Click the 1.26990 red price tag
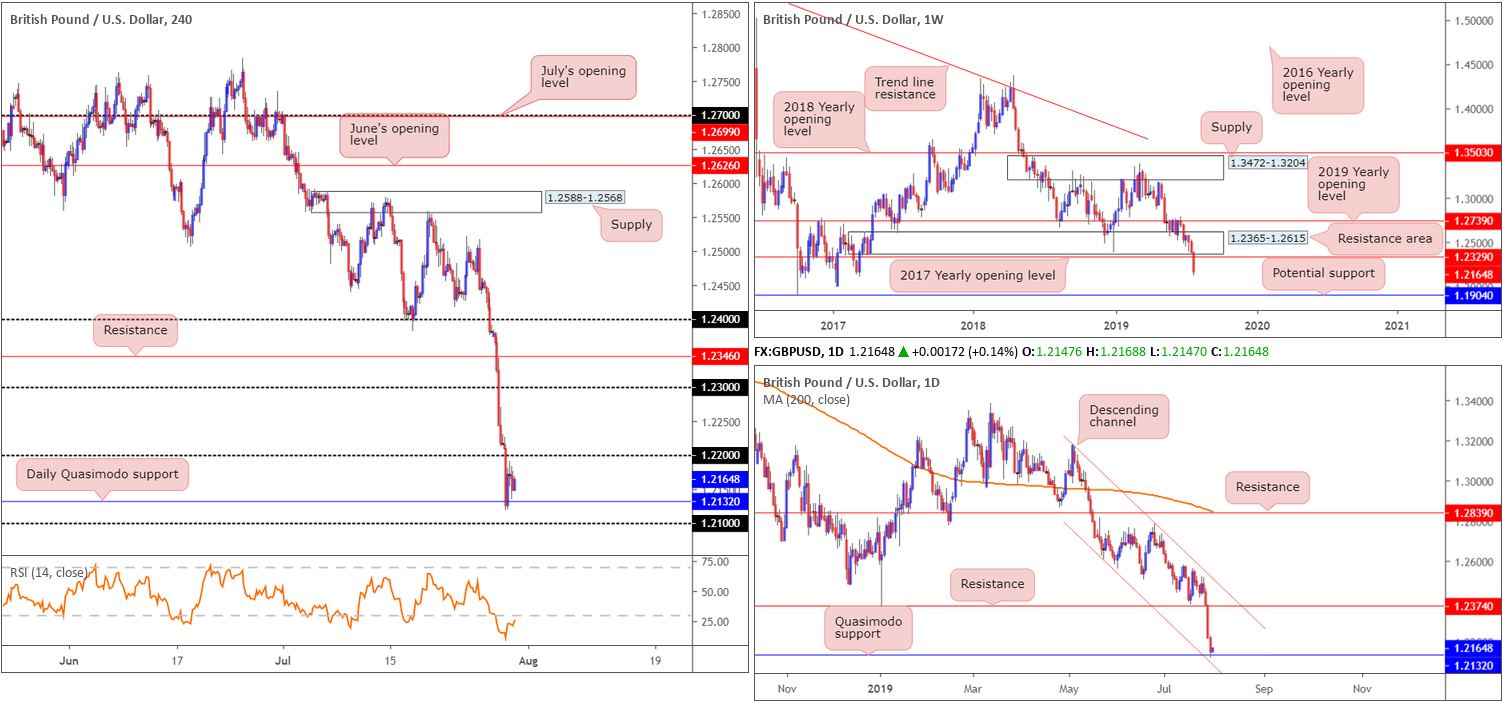The image size is (1503, 702). pos(721,131)
